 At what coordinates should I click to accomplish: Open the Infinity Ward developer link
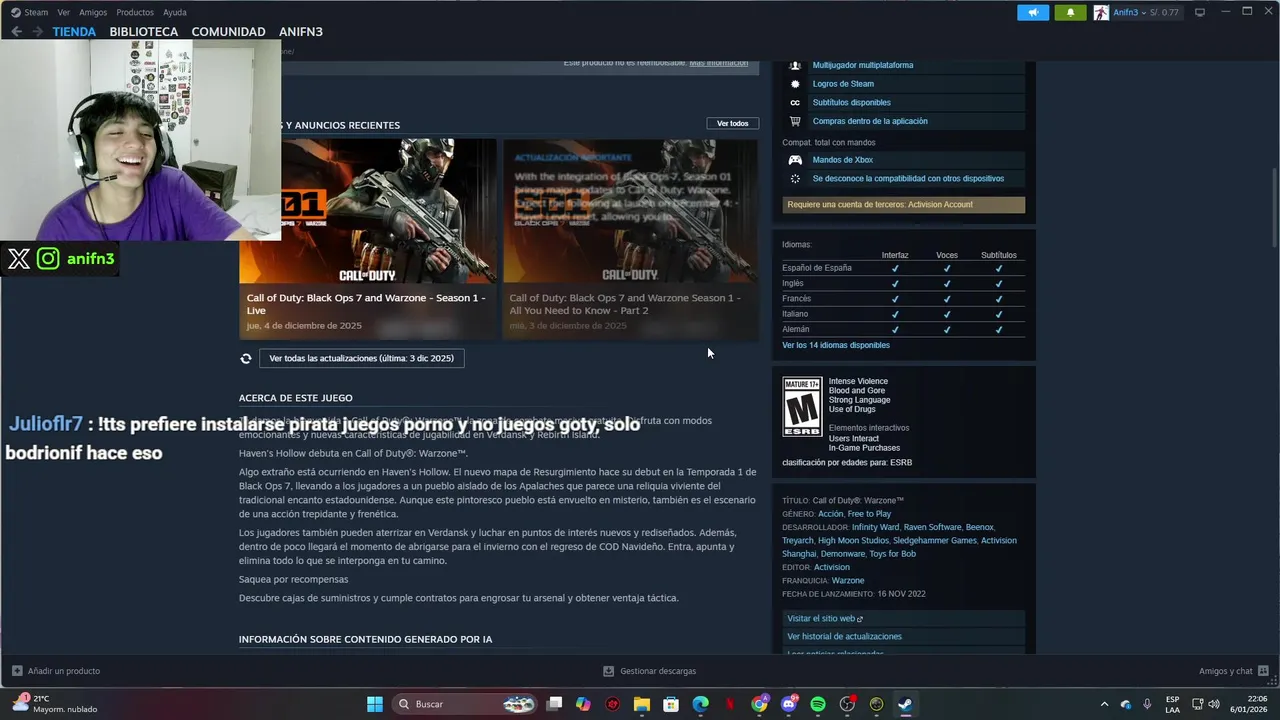[875, 527]
